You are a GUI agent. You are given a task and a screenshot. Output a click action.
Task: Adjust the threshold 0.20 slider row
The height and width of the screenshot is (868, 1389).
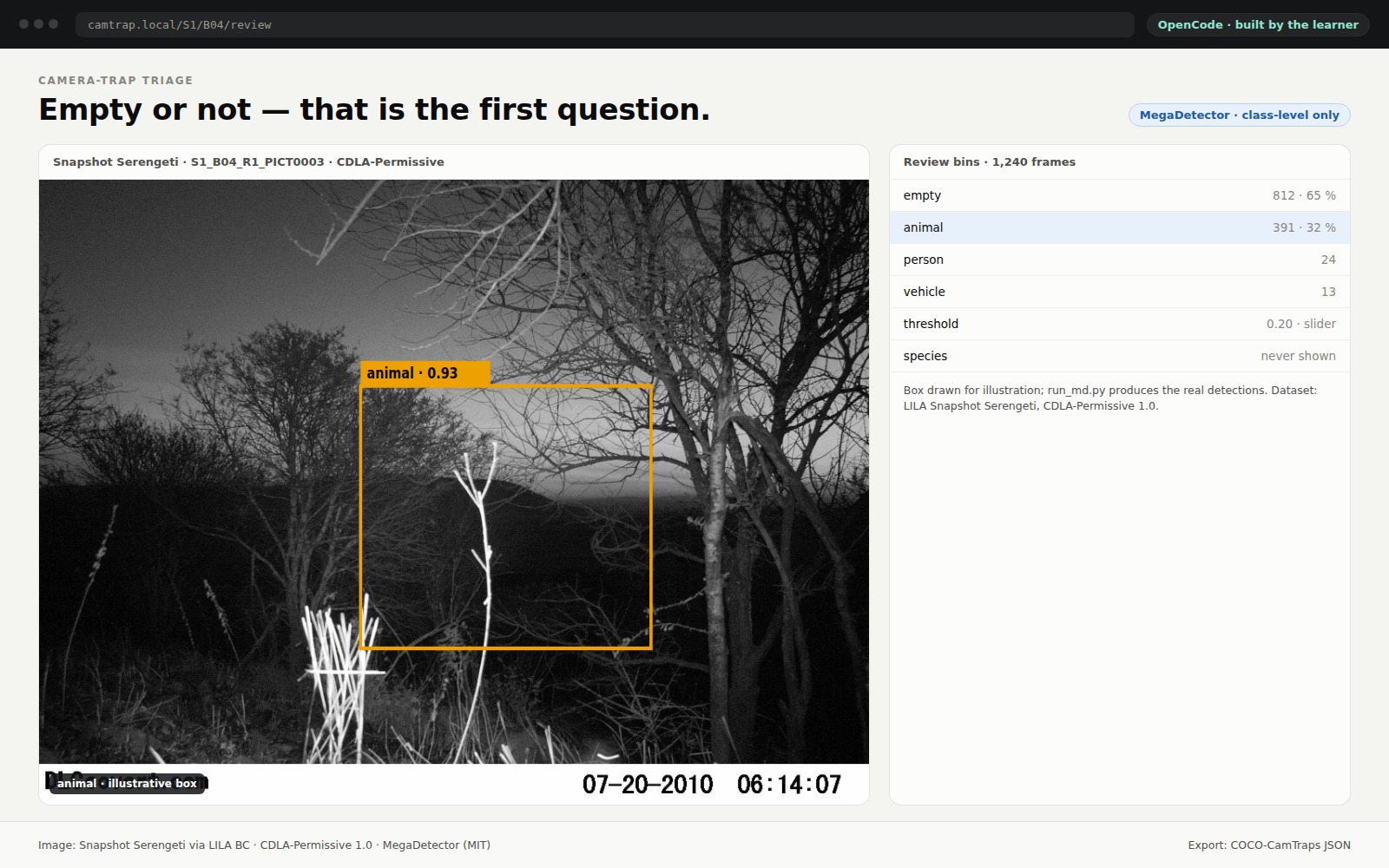coord(1119,324)
